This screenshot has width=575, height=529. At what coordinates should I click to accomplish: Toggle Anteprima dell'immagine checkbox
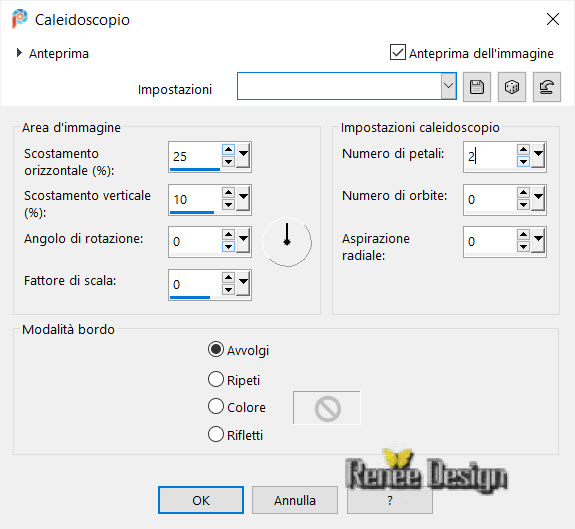pos(398,52)
